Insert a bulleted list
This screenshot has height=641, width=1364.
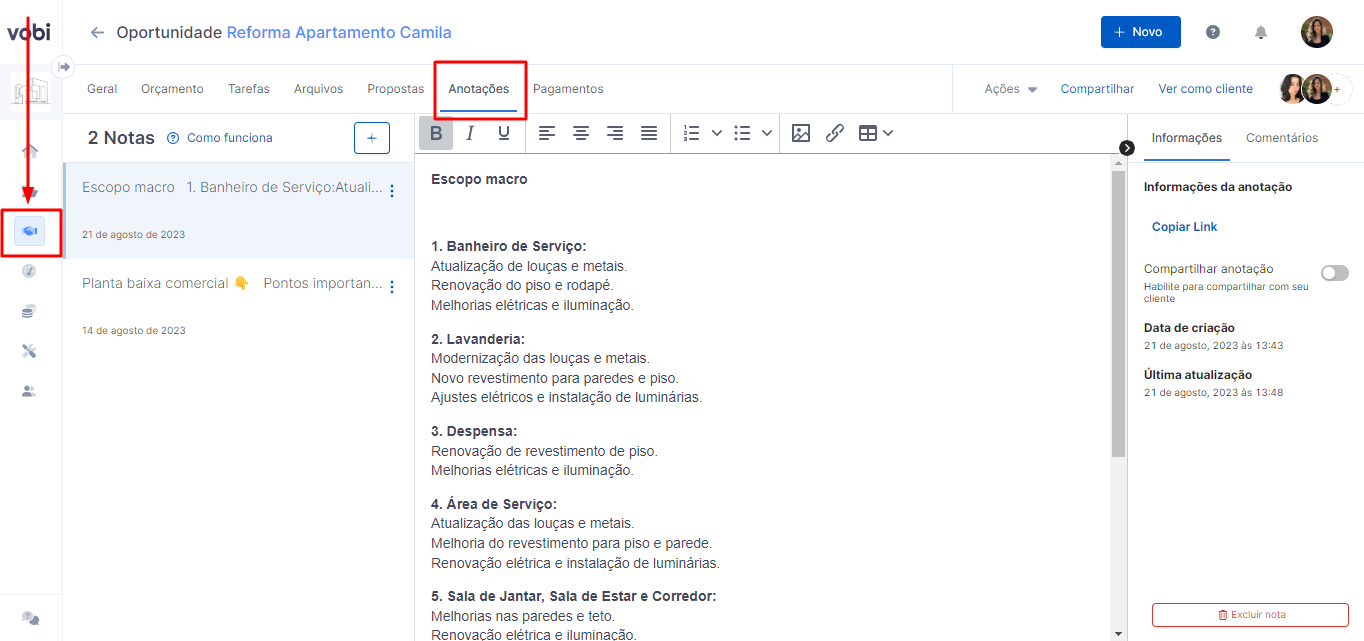click(x=742, y=133)
